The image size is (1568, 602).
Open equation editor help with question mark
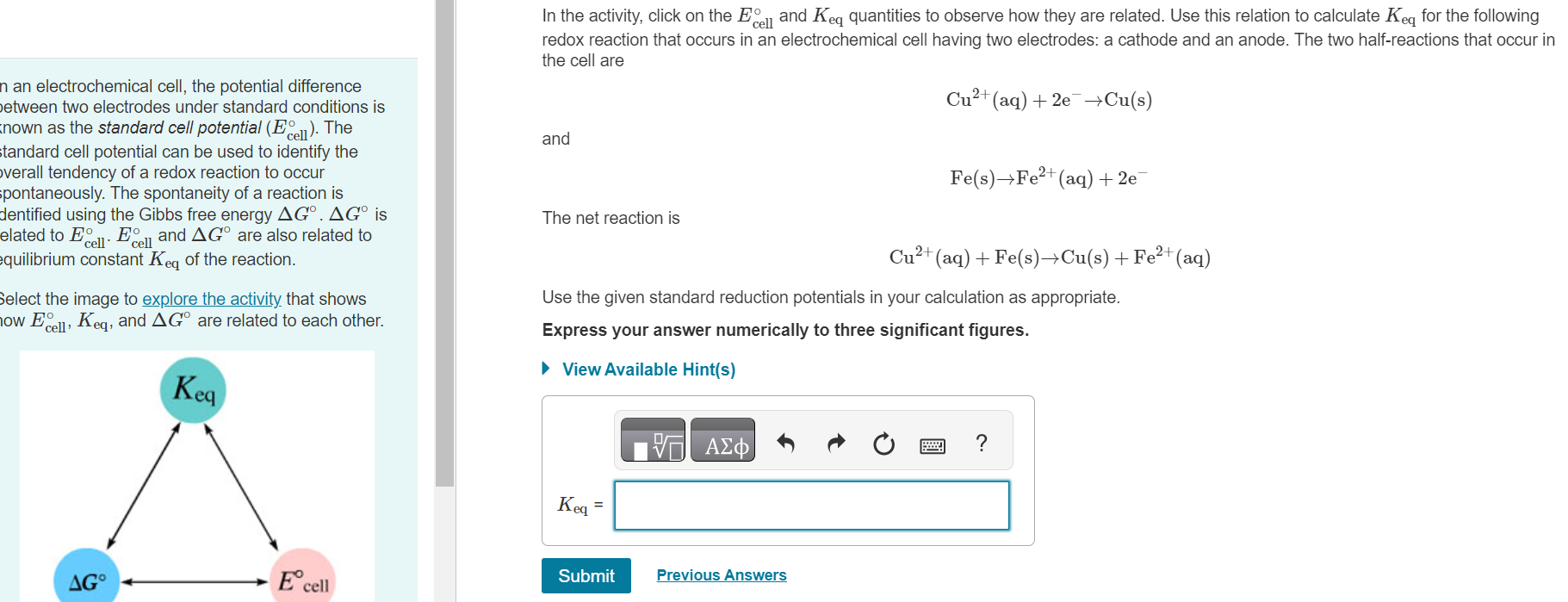point(981,442)
